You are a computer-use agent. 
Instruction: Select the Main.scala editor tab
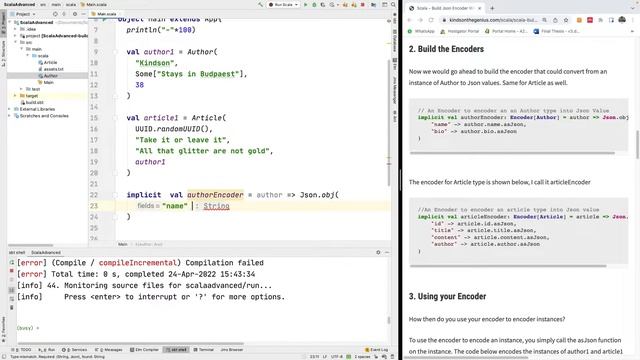click(x=104, y=14)
